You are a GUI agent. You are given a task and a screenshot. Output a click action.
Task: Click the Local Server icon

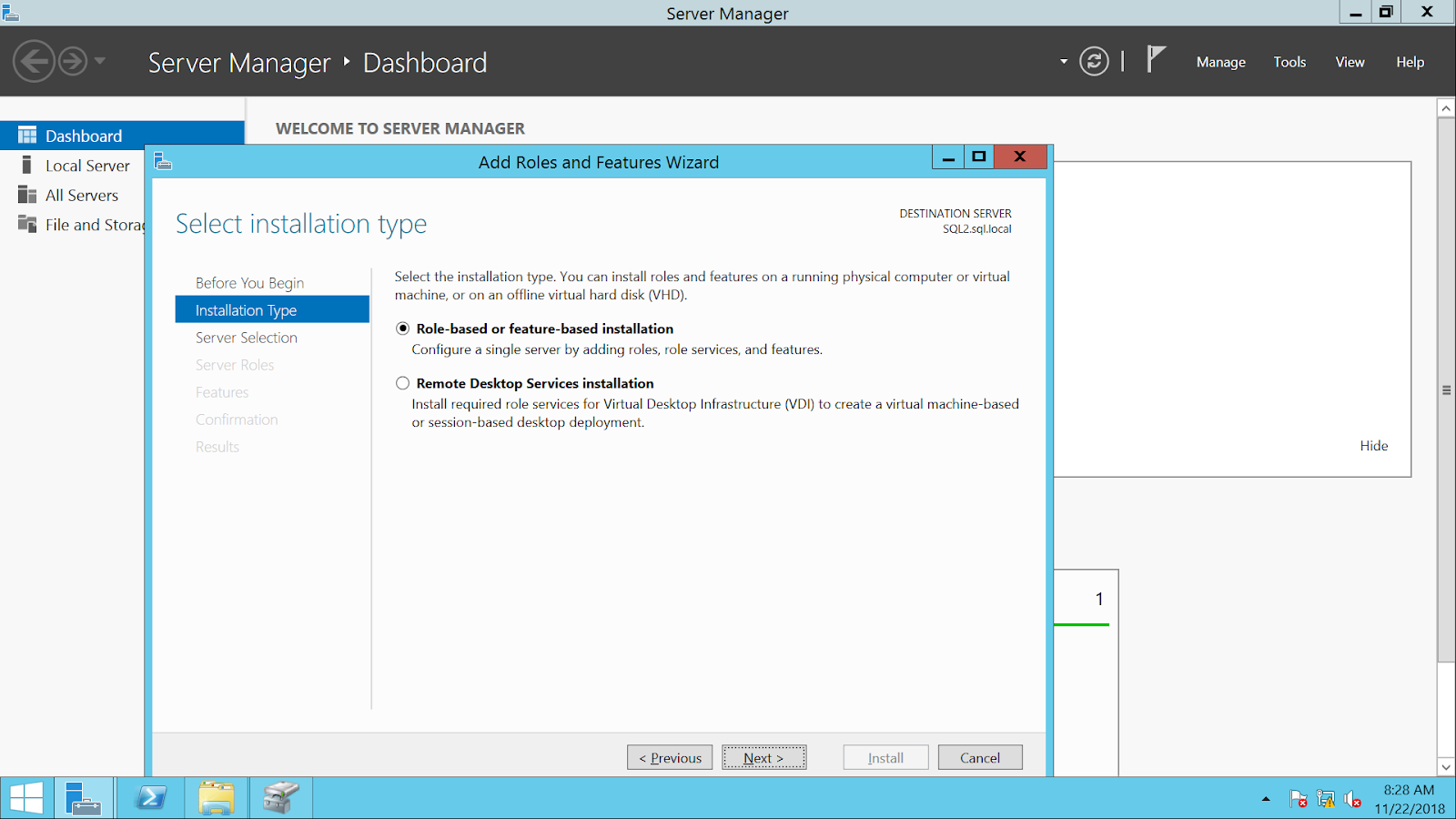tap(27, 166)
